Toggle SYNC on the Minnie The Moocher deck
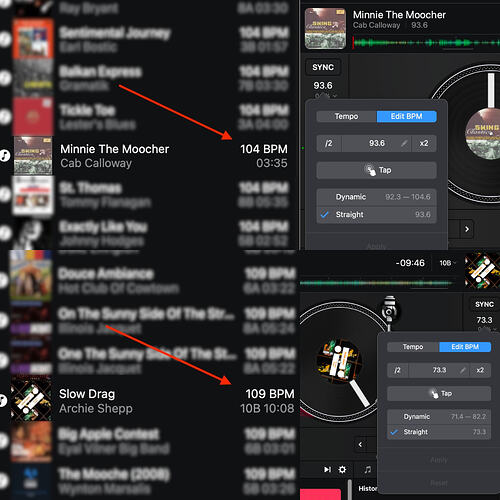 (x=323, y=67)
